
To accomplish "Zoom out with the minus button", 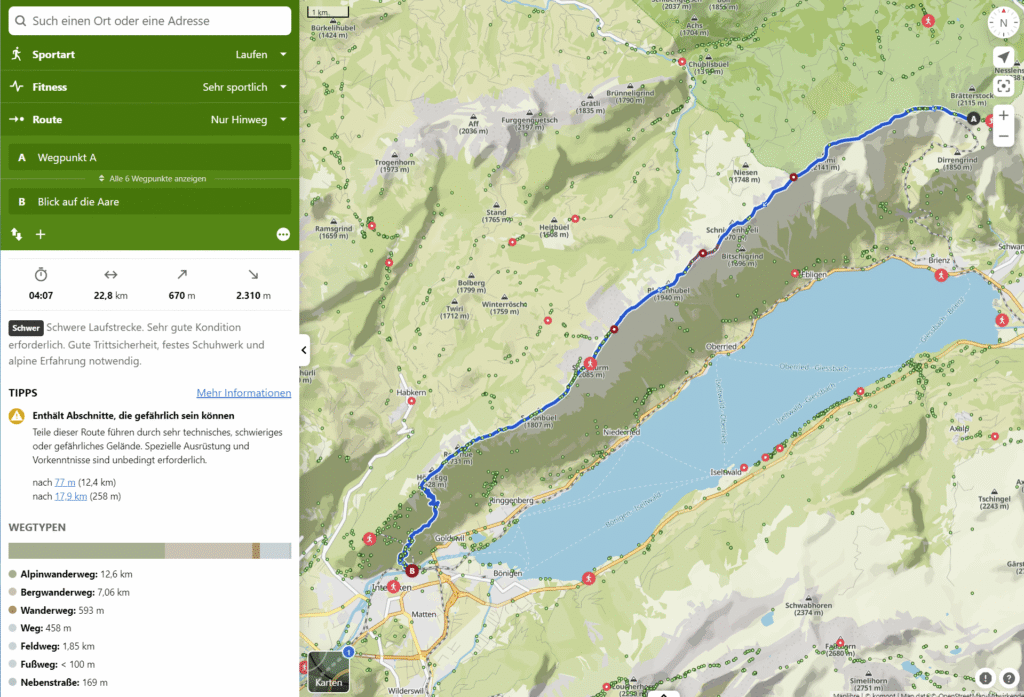I will 1003,137.
